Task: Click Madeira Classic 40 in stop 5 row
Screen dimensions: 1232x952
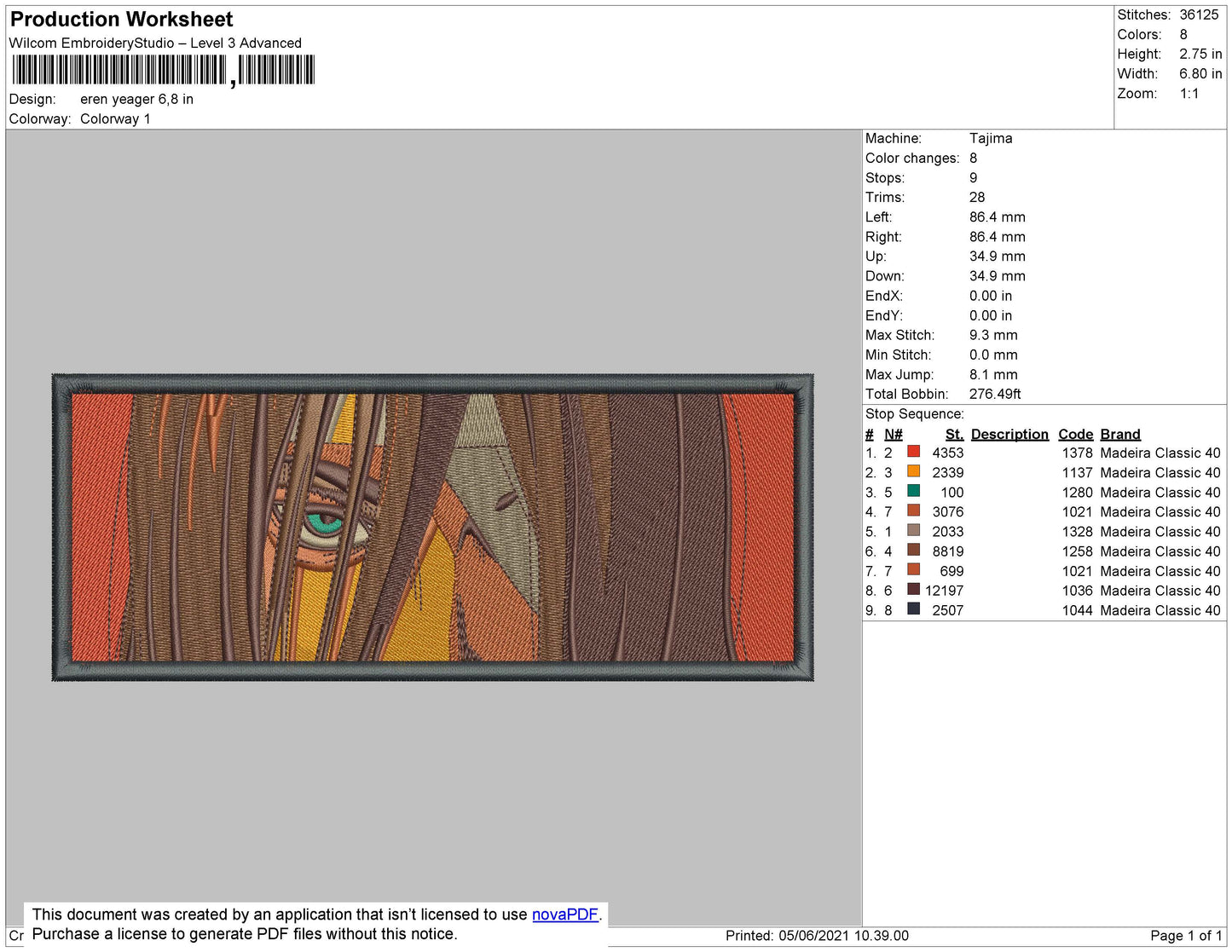Action: 1160,531
